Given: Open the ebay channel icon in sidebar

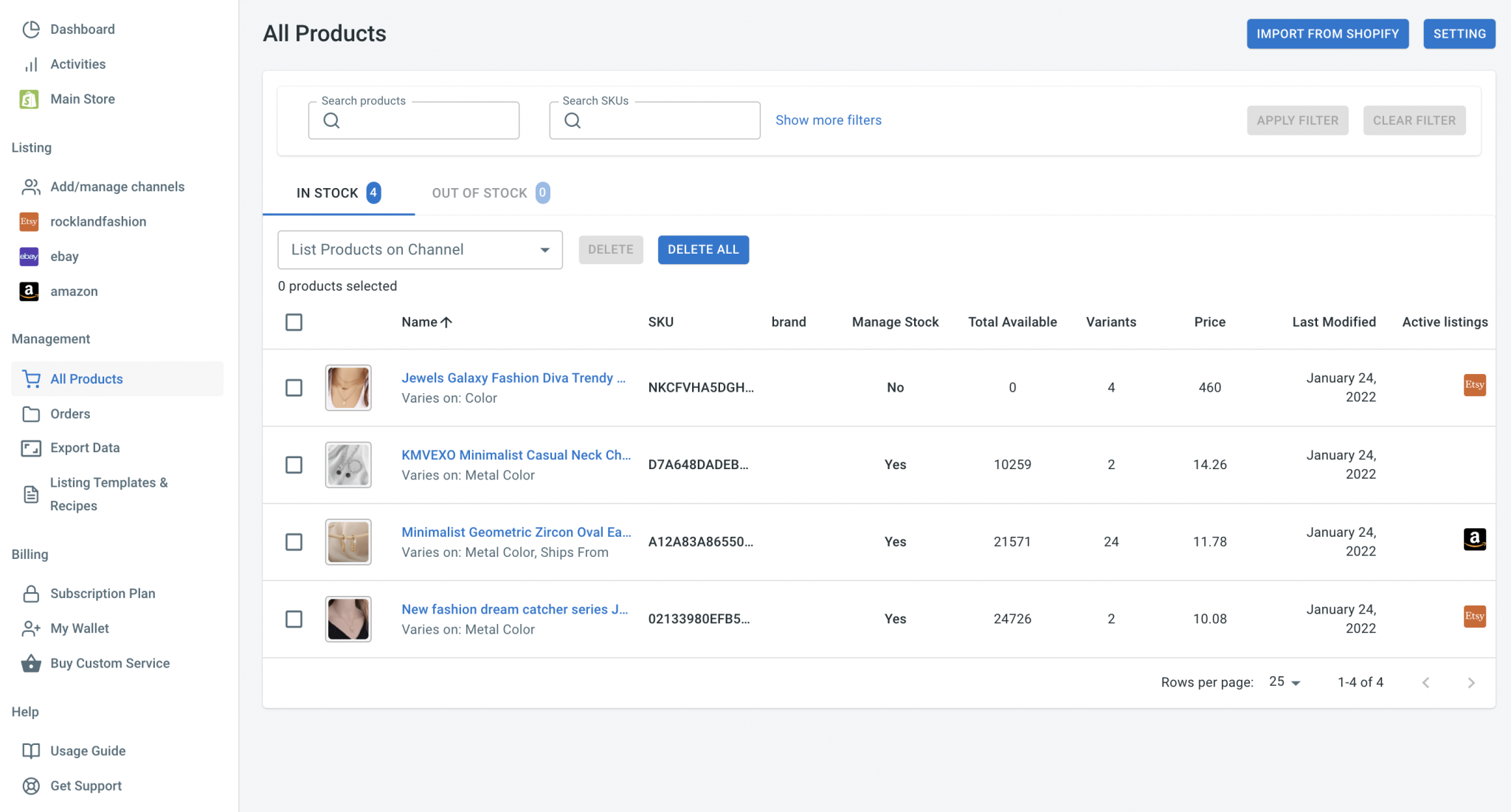Looking at the screenshot, I should [x=29, y=257].
